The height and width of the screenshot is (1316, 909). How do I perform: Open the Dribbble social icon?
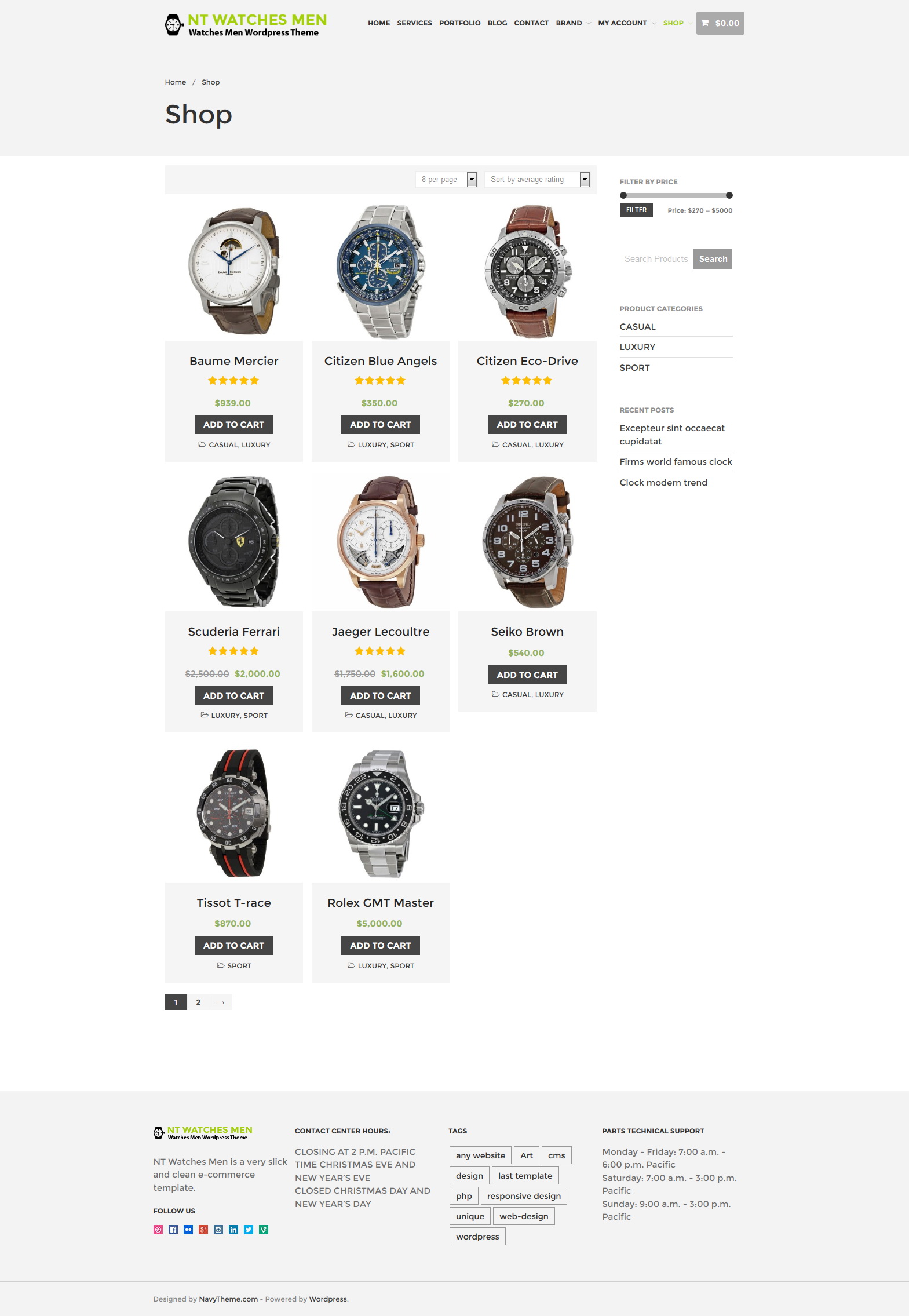point(158,1230)
